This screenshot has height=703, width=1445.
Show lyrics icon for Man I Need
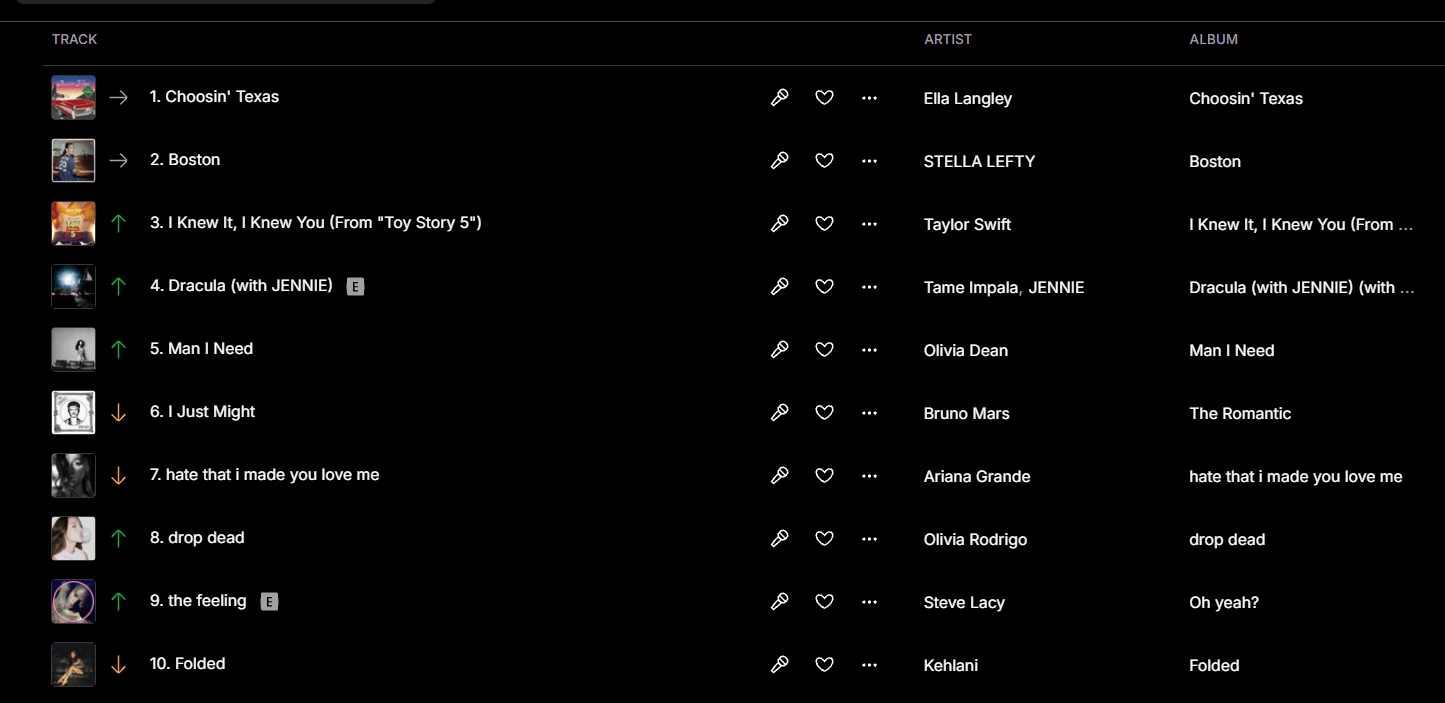click(x=780, y=349)
